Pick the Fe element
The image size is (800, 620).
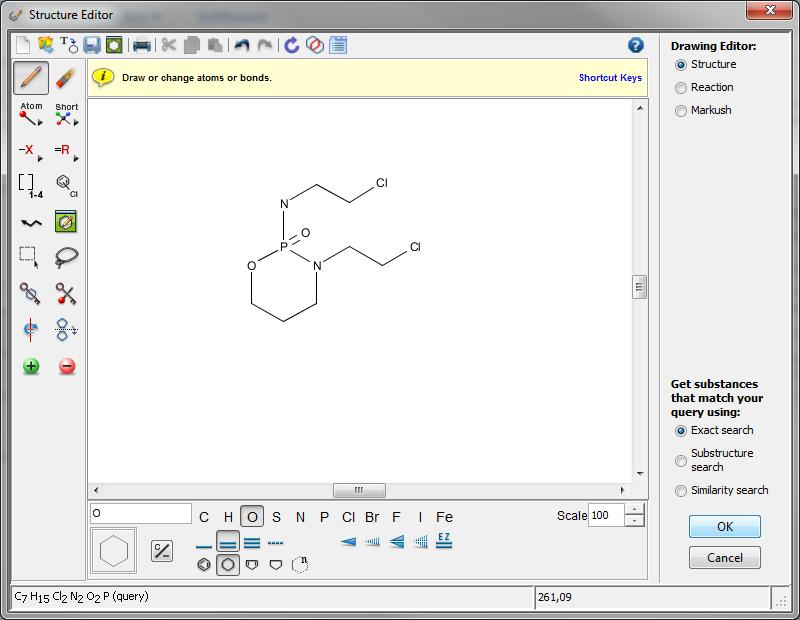tap(444, 517)
